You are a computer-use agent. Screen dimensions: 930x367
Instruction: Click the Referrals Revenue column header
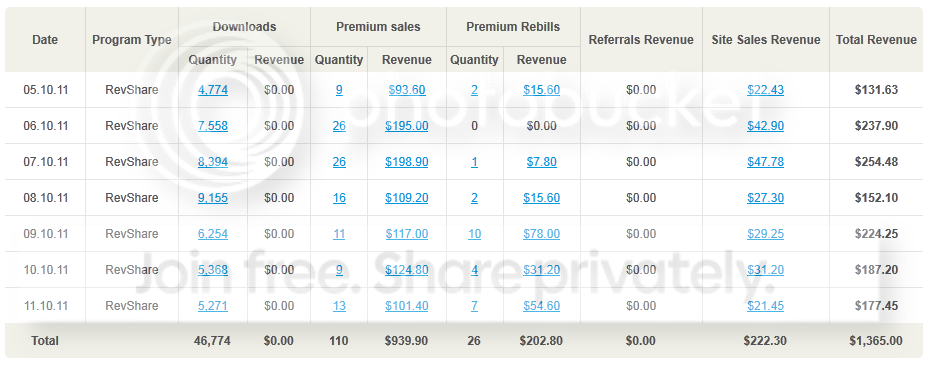641,40
